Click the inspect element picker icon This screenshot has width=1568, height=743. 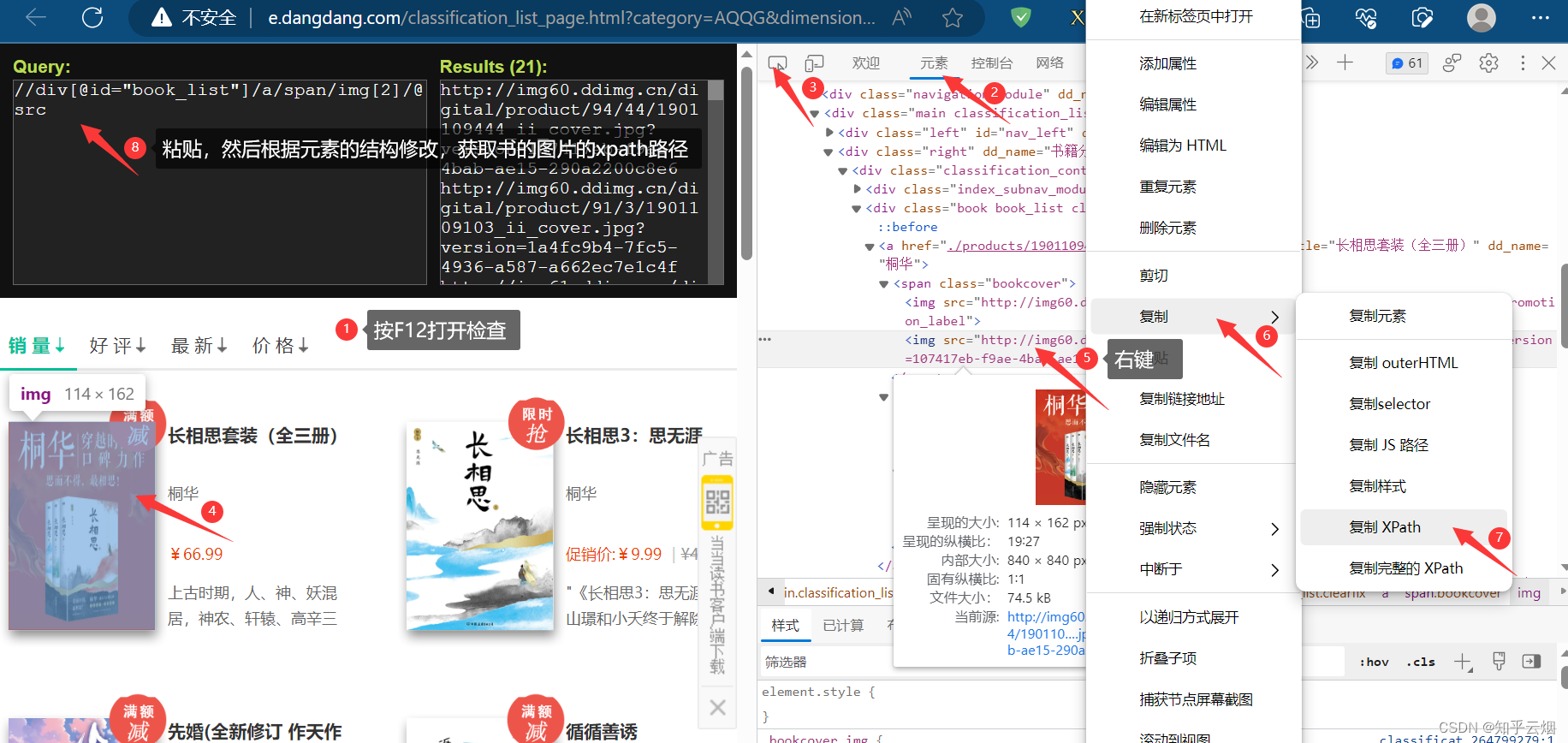[777, 62]
